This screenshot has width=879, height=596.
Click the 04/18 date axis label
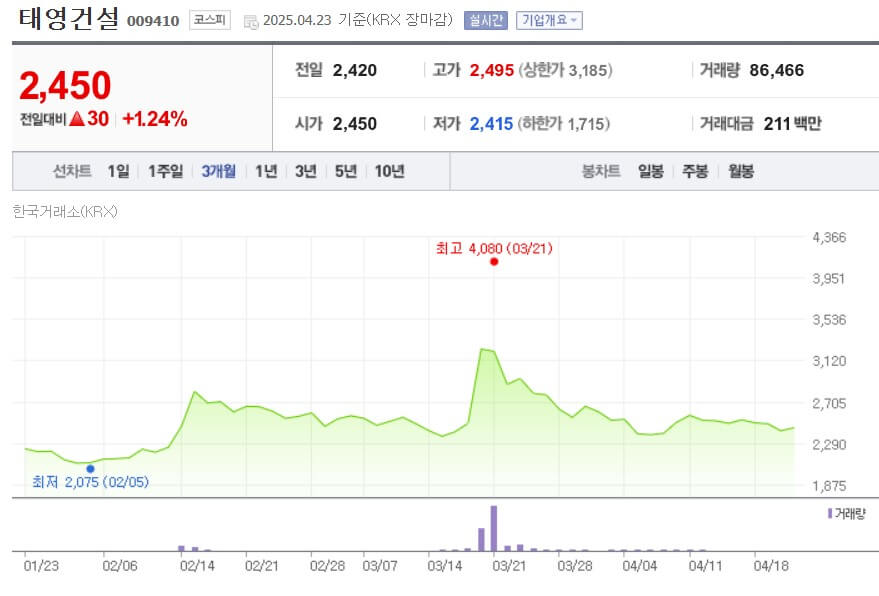pos(771,566)
